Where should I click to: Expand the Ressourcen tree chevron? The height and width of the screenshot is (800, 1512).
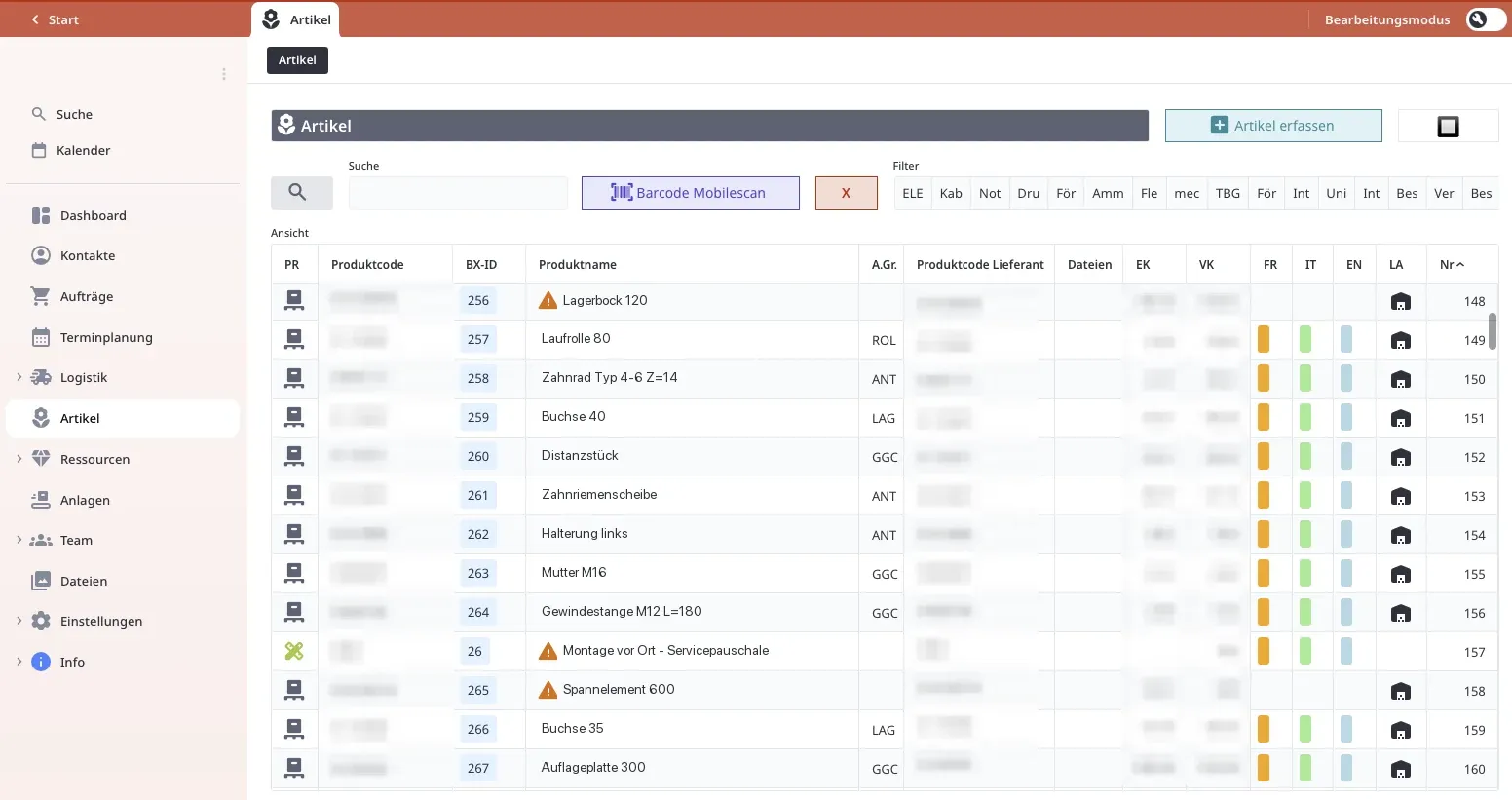[x=19, y=459]
